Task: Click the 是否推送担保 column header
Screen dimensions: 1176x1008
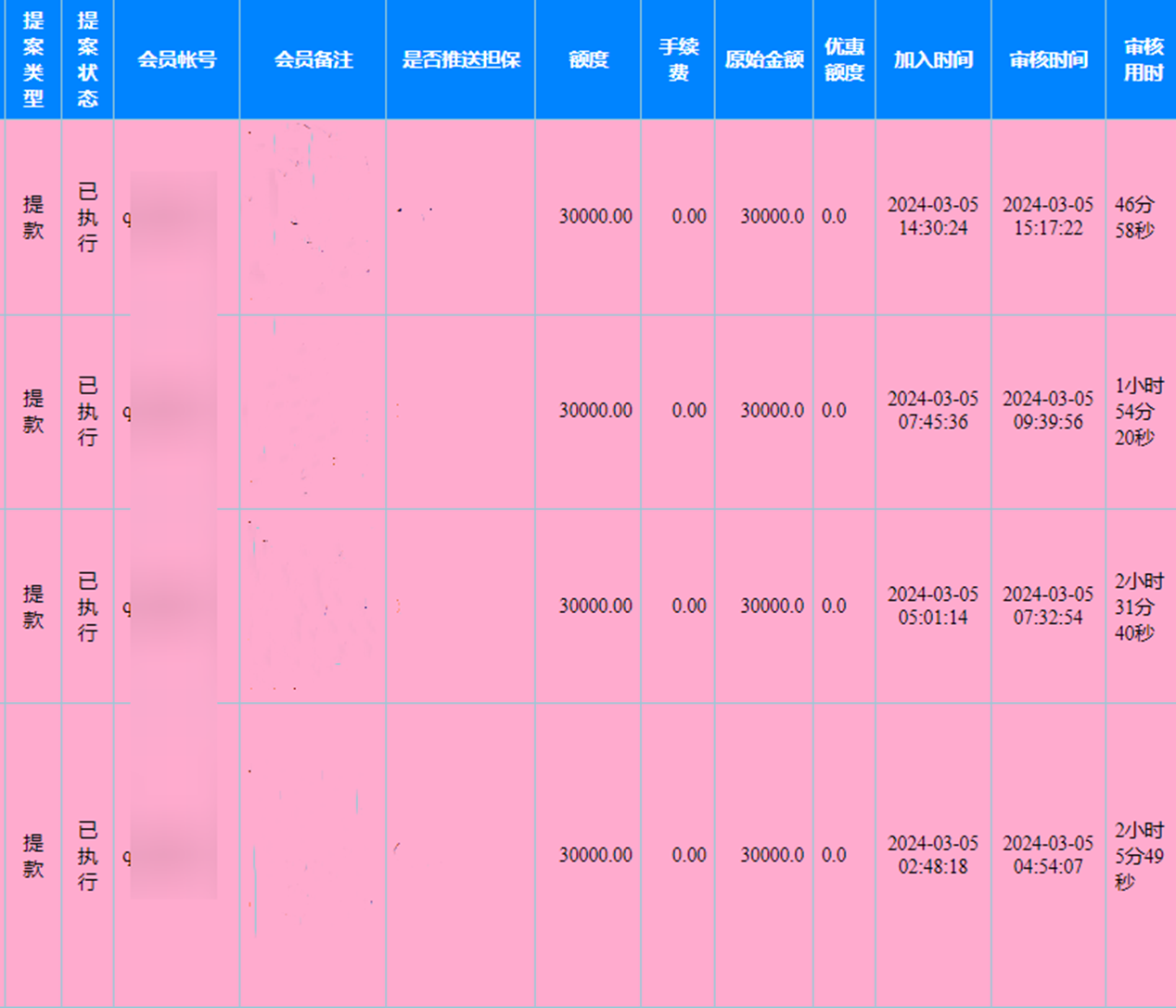Action: [x=460, y=59]
